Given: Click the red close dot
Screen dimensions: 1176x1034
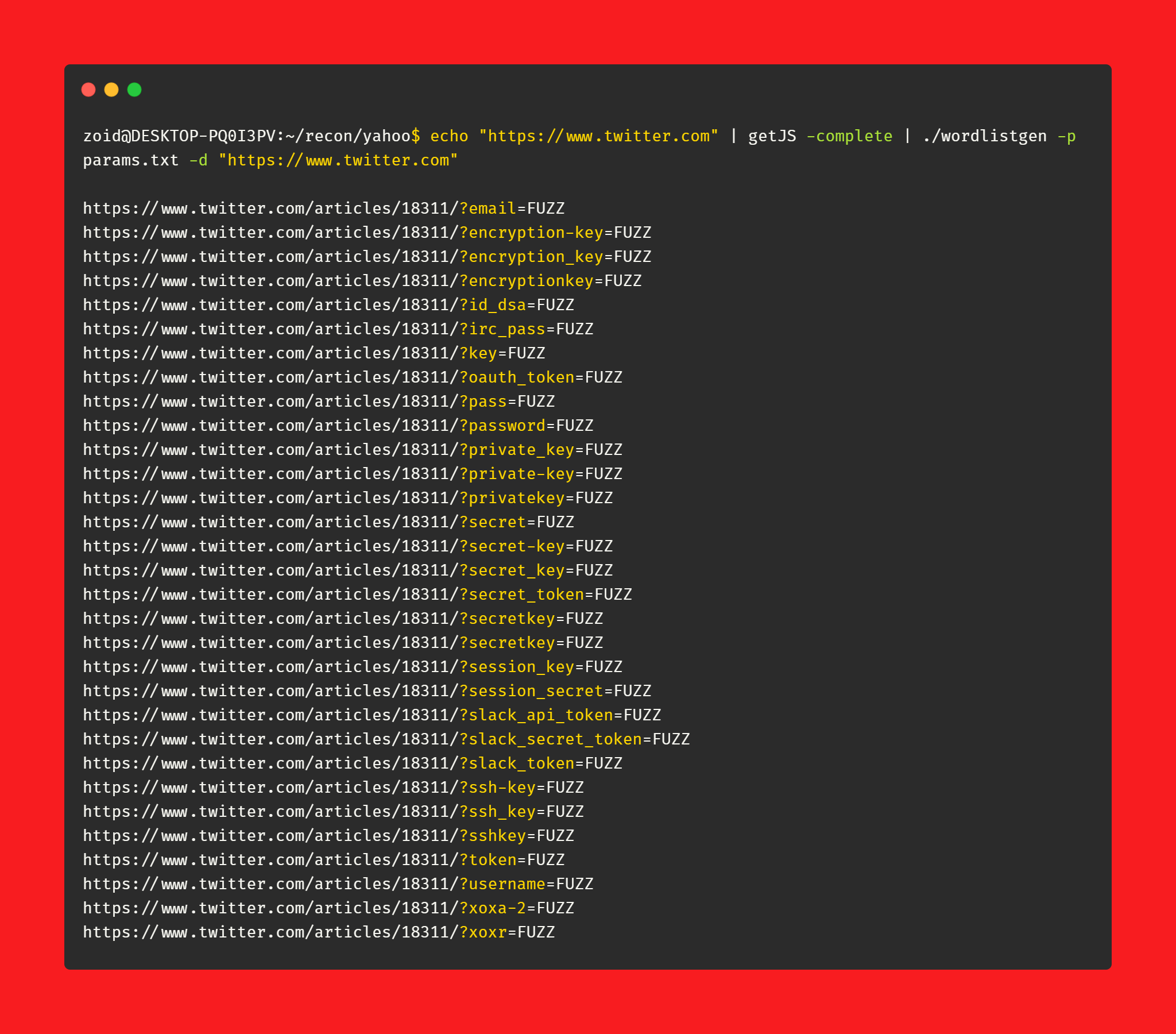Looking at the screenshot, I should (88, 90).
